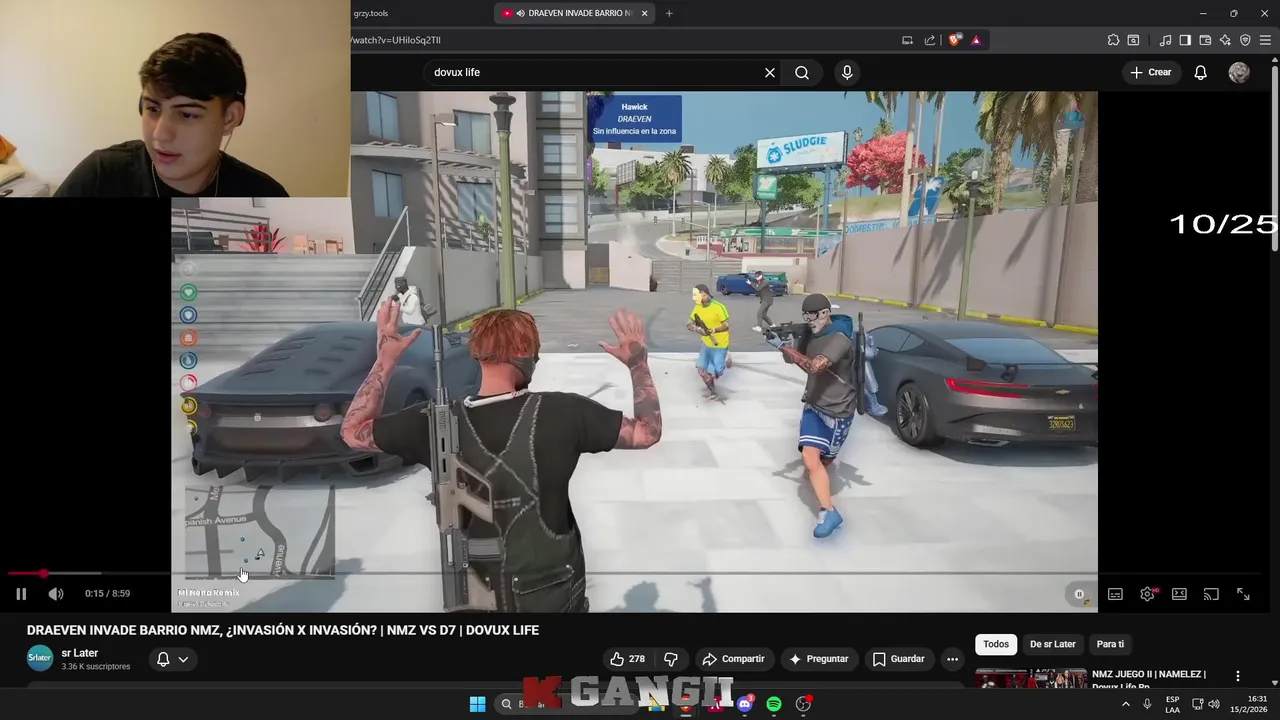Open YouTube notifications bell
The height and width of the screenshot is (720, 1280).
(x=1201, y=72)
